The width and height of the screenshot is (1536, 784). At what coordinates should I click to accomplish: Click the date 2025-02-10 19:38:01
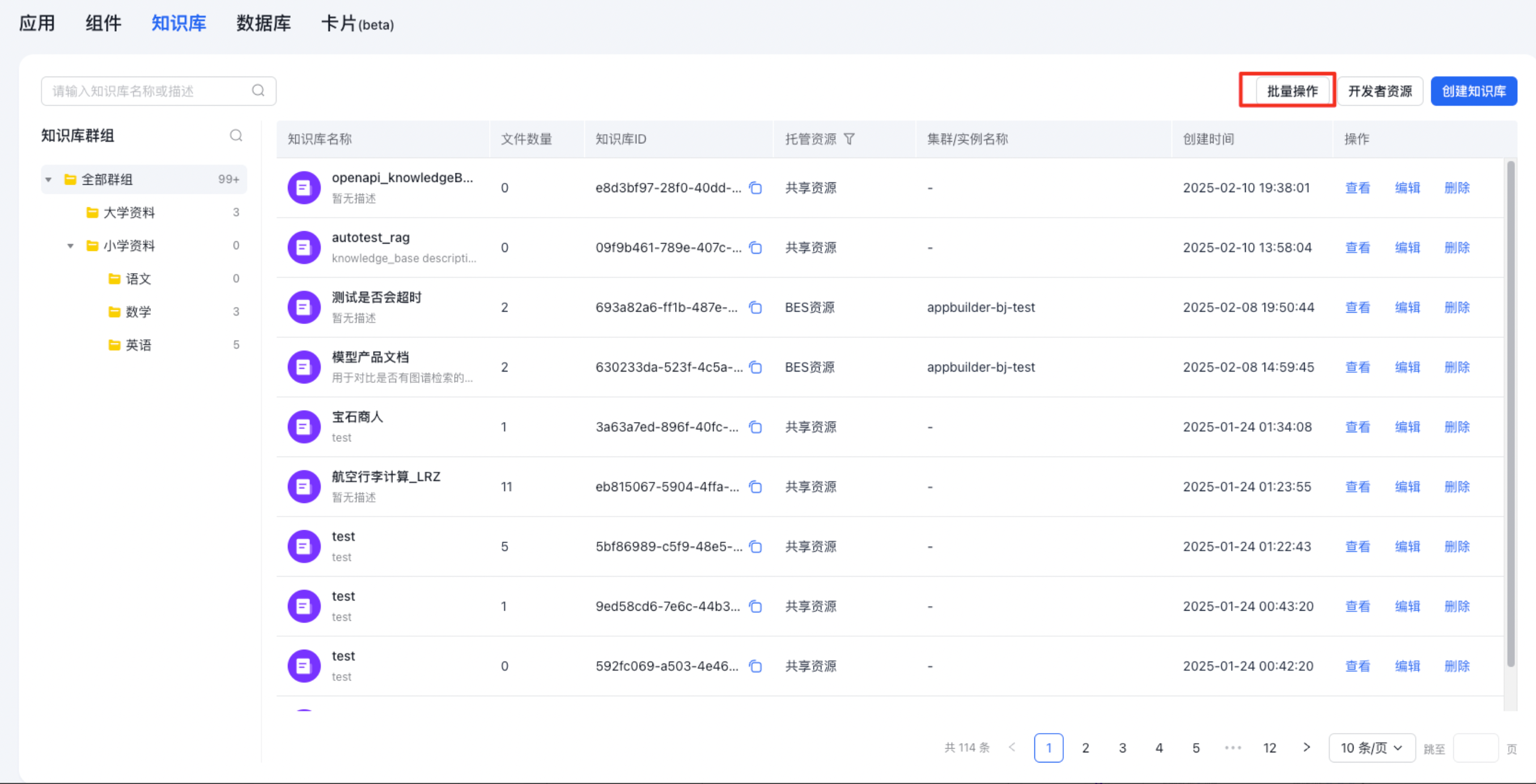tap(1246, 188)
